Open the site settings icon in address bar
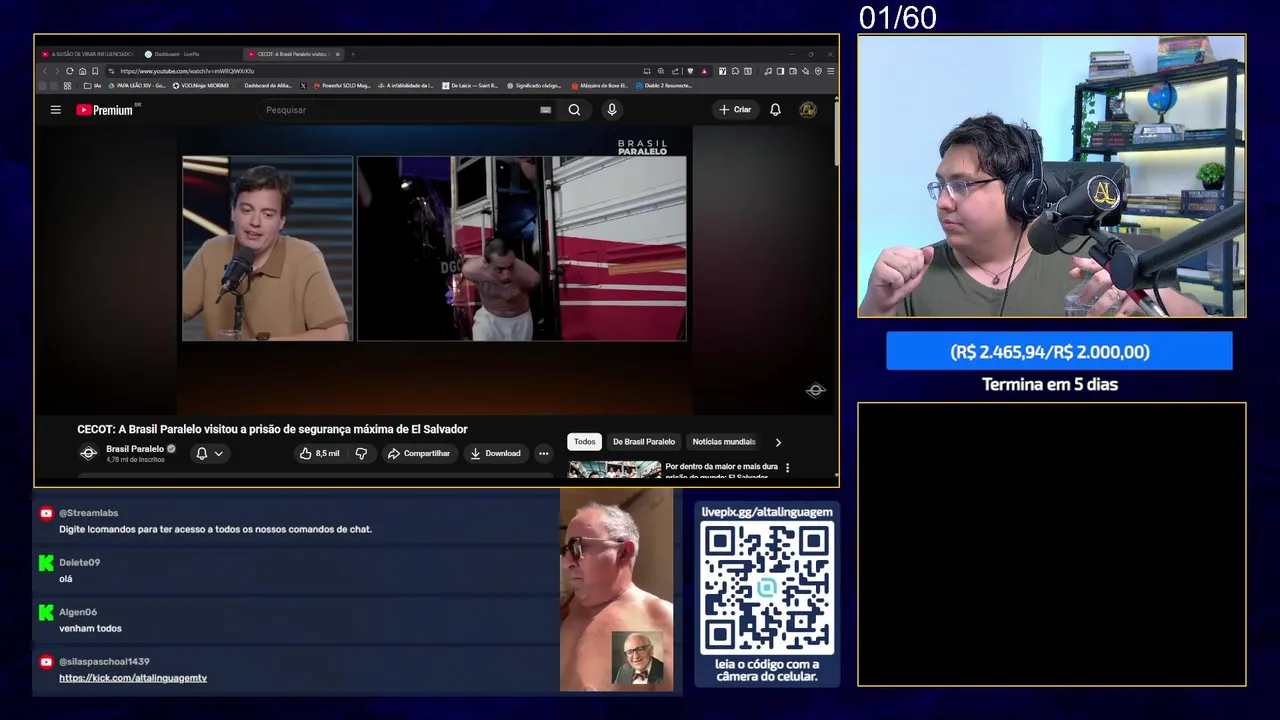Screen dimensions: 1280x720 click(x=110, y=71)
